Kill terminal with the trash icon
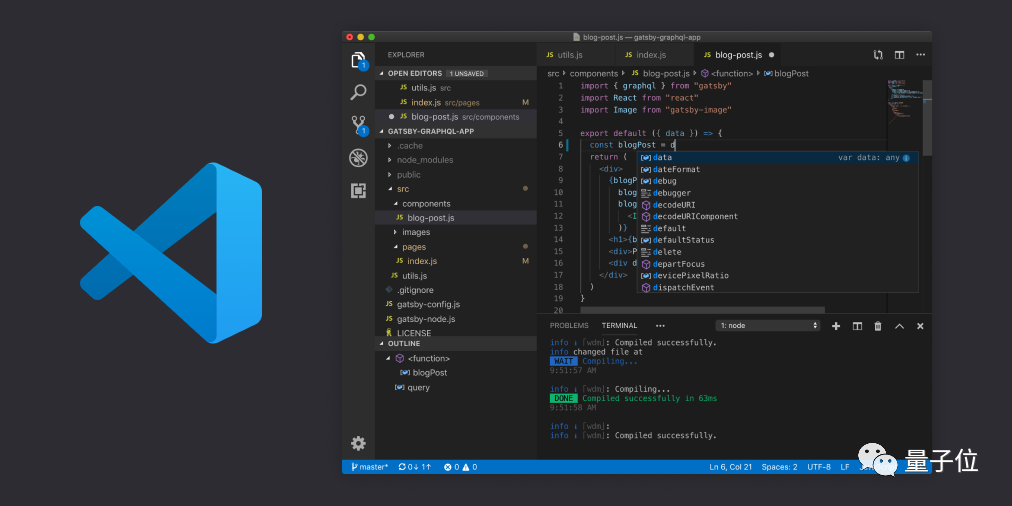 click(x=878, y=326)
